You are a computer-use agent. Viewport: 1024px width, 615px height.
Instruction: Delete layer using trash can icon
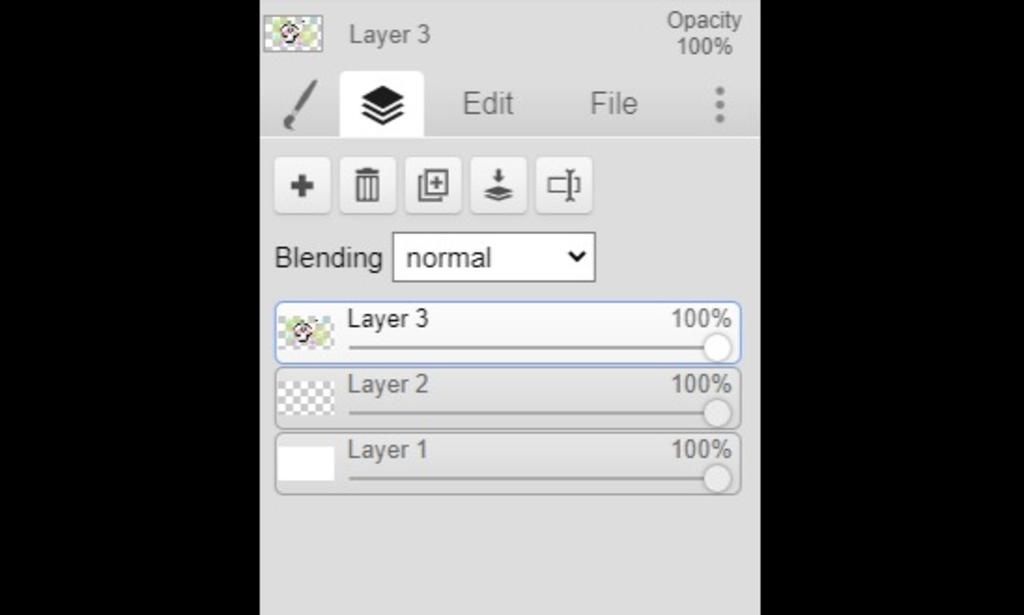367,185
